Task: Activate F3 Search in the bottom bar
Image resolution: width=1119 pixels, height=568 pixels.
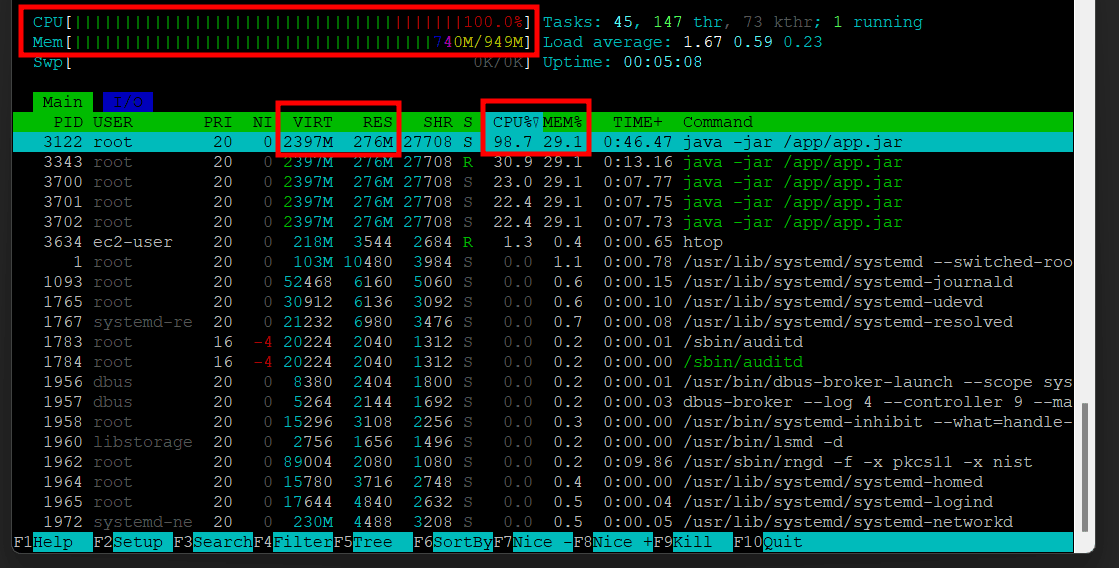Action: click(x=213, y=542)
